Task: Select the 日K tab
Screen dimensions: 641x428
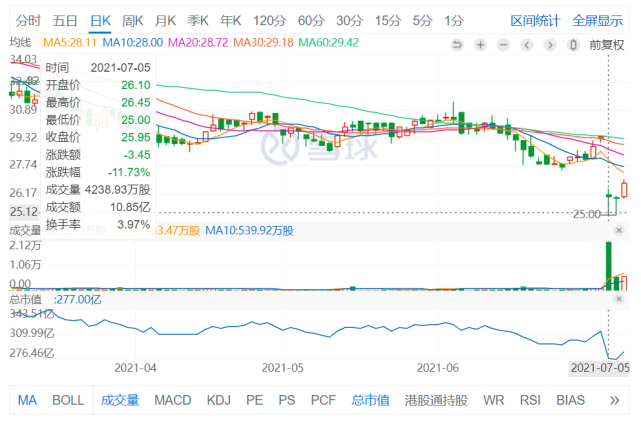Action: tap(100, 20)
